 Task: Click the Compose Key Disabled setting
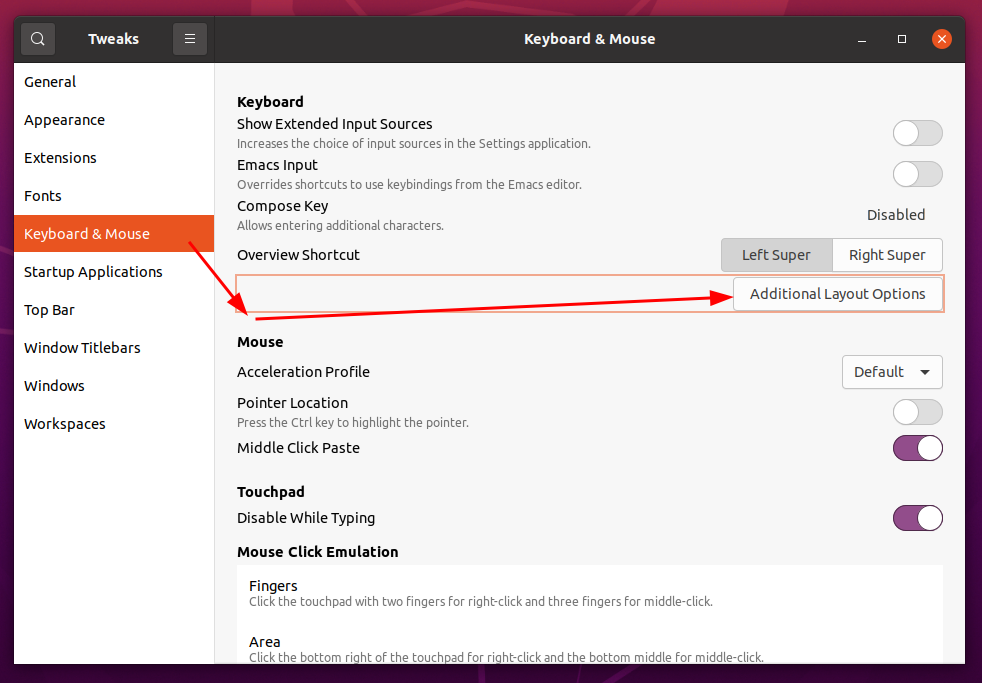895,215
